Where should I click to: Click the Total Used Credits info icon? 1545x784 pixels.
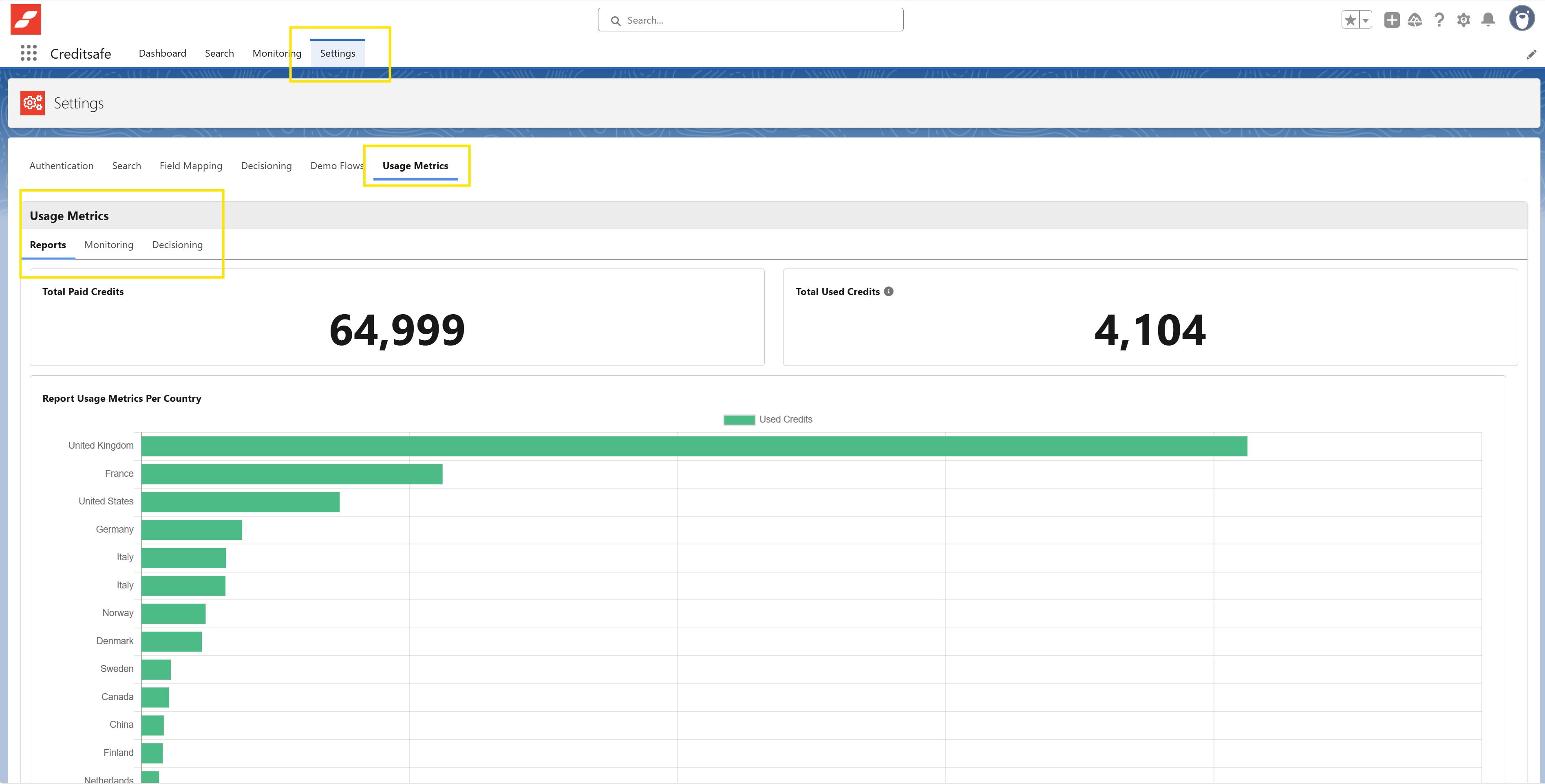[888, 291]
